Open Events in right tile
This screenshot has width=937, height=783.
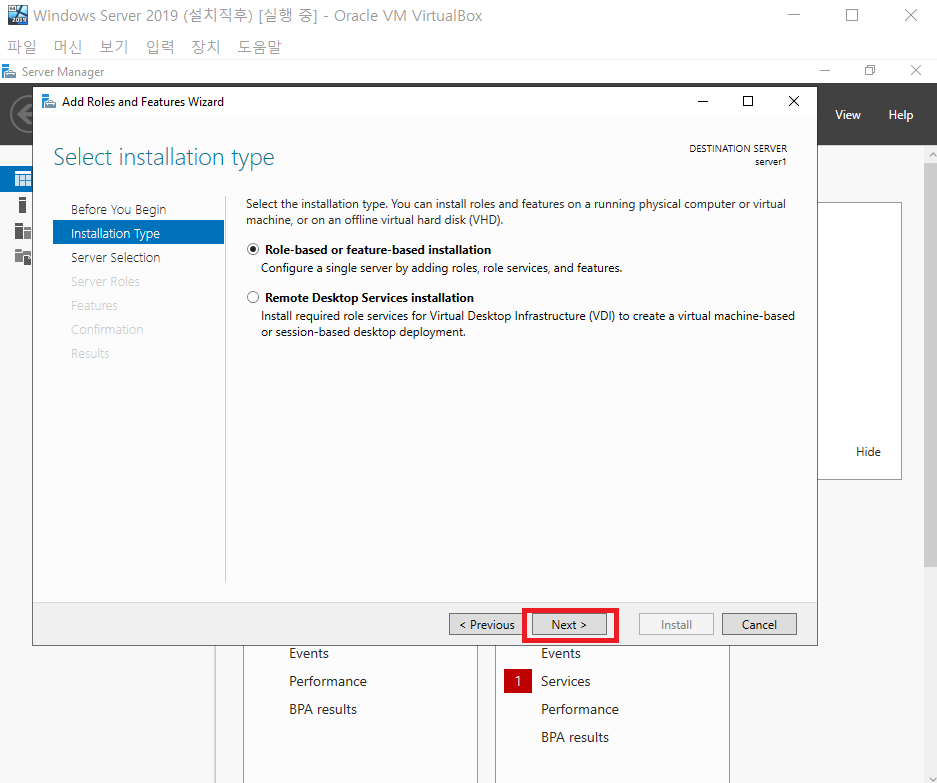[561, 653]
